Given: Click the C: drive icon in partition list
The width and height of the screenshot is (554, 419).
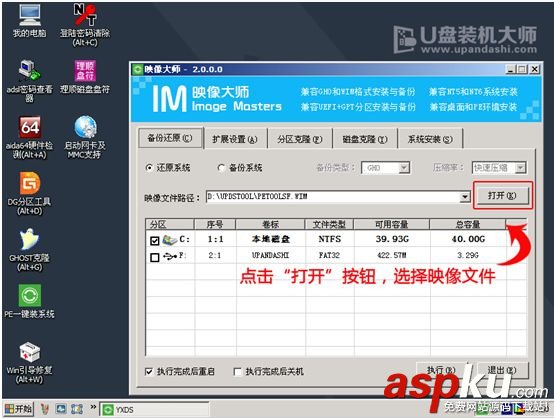Looking at the screenshot, I should point(170,240).
